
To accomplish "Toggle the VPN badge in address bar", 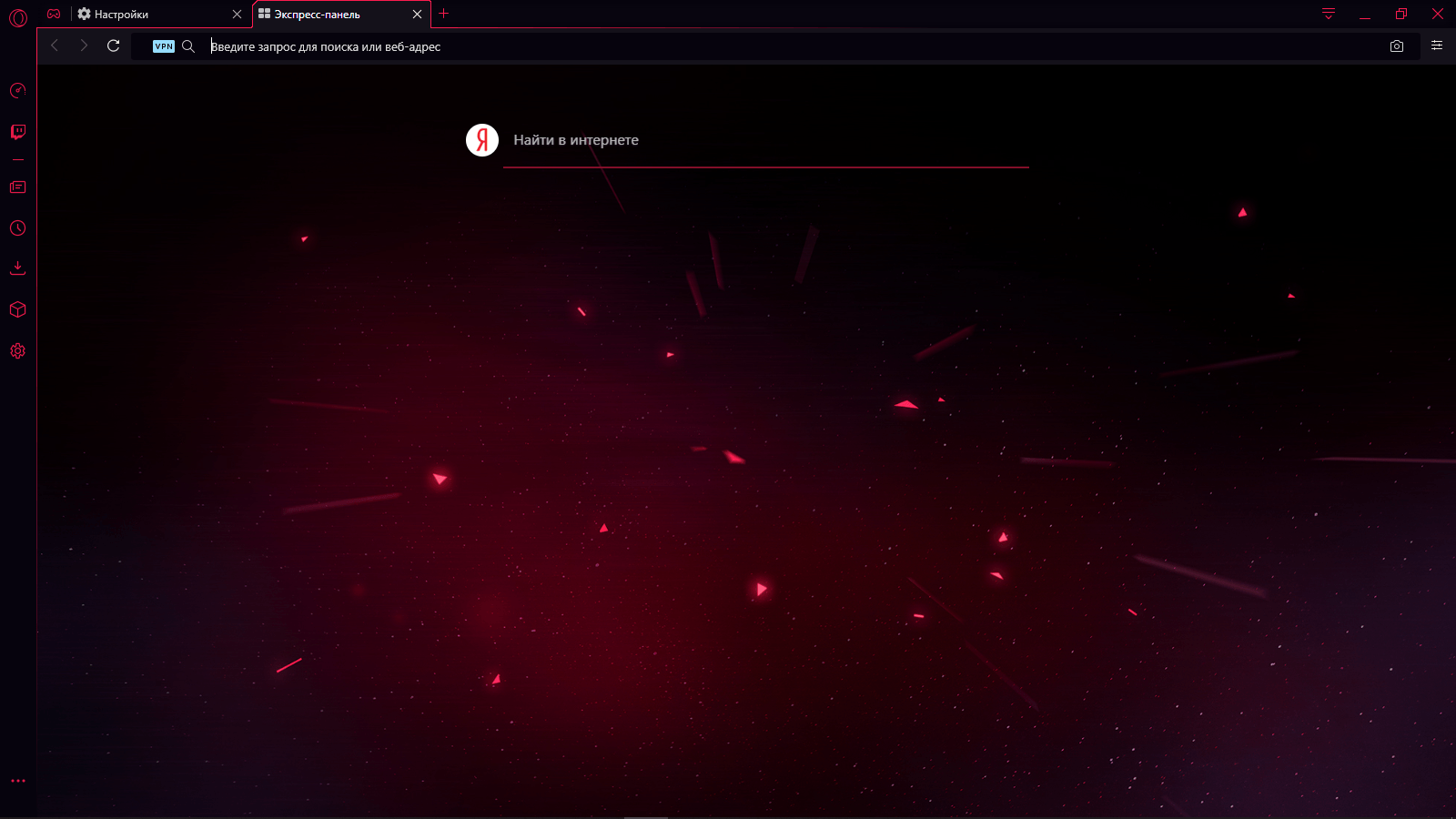I will [164, 46].
